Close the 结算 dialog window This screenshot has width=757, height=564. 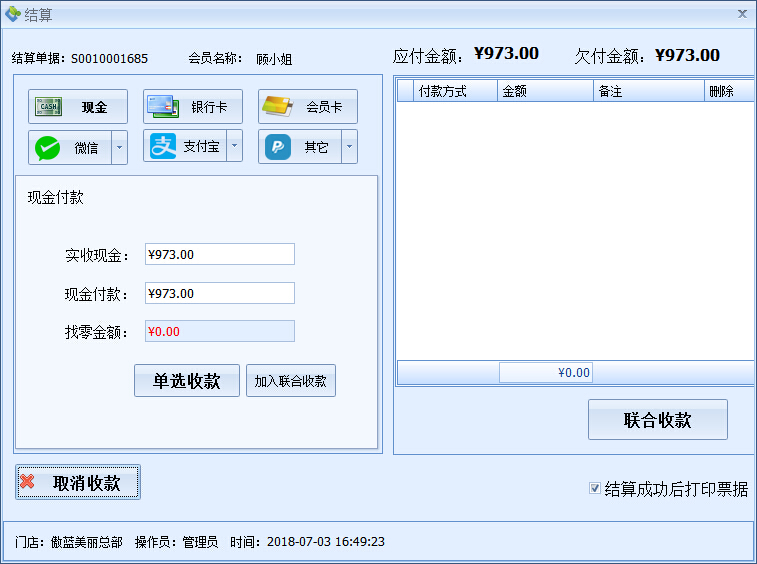pyautogui.click(x=742, y=14)
